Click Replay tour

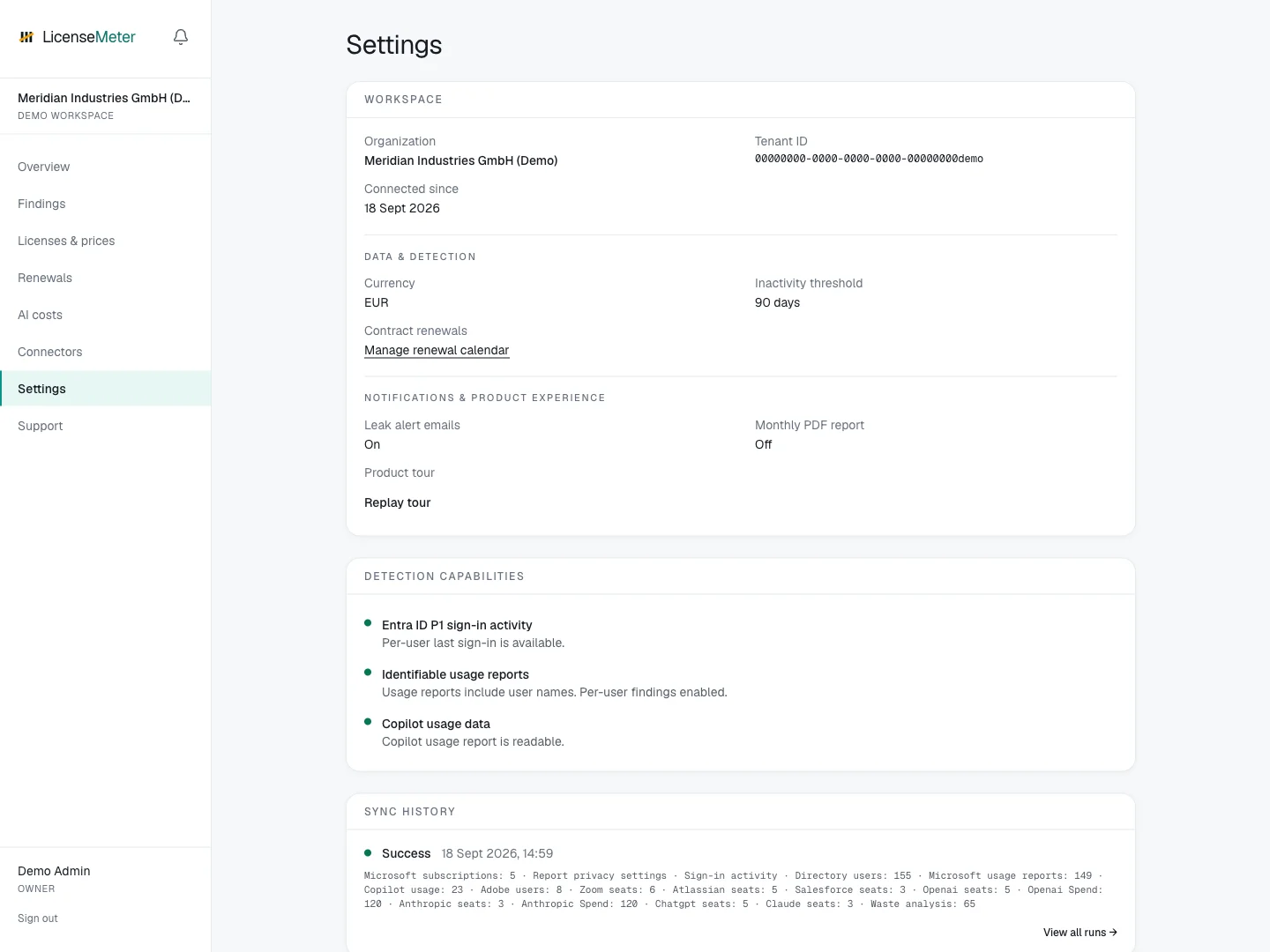[x=398, y=502]
